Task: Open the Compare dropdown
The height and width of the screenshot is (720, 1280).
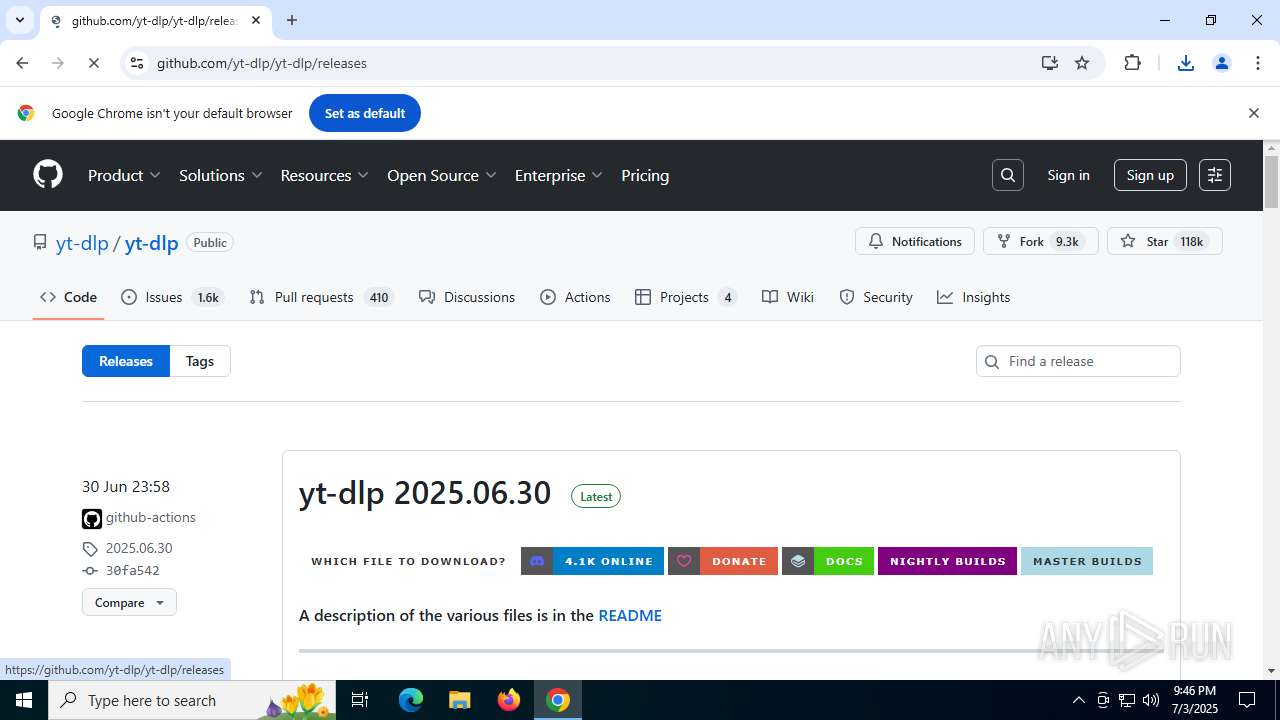Action: point(129,602)
